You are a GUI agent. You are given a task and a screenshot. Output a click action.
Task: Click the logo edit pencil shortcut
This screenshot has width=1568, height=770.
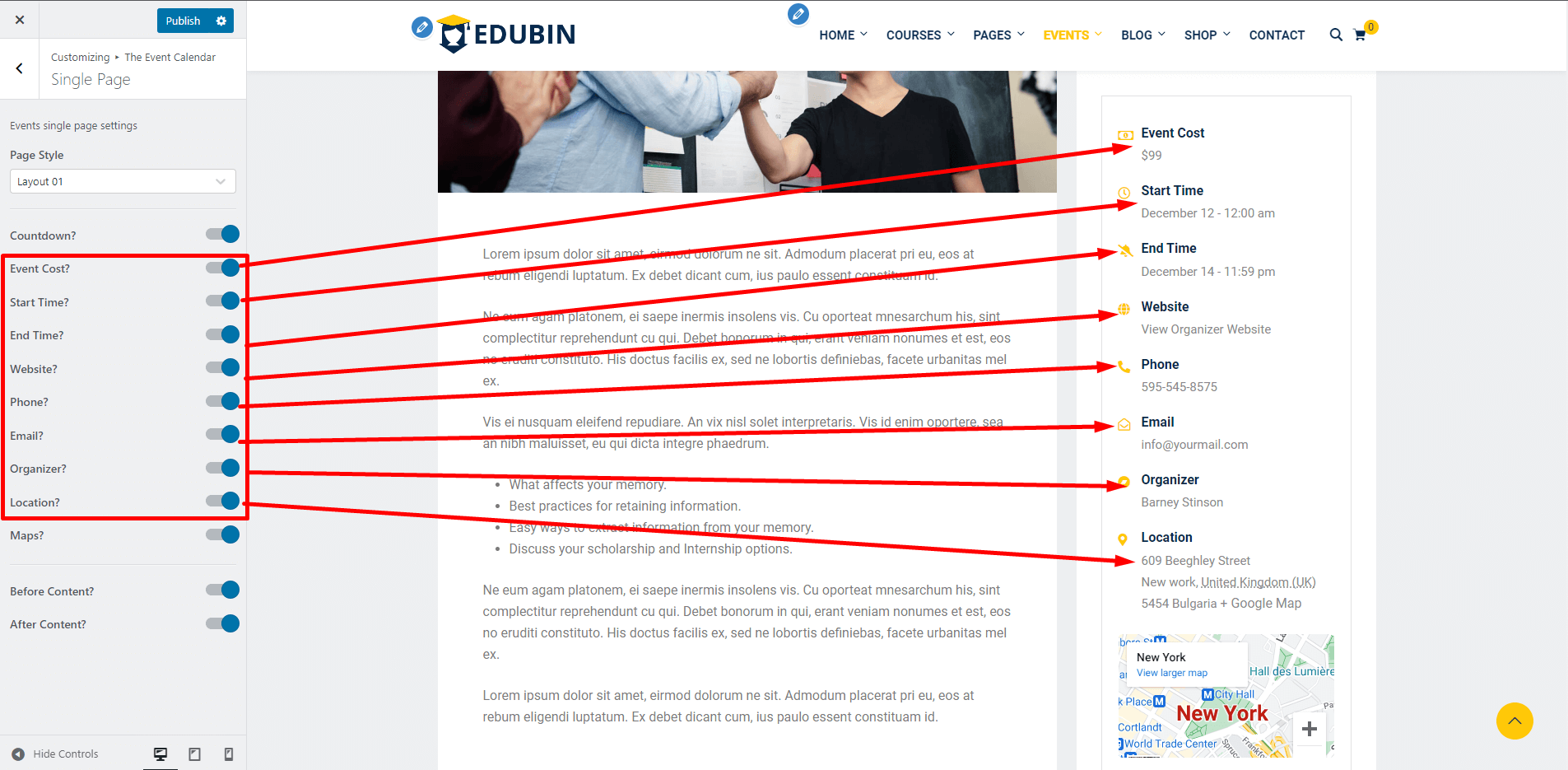click(421, 27)
